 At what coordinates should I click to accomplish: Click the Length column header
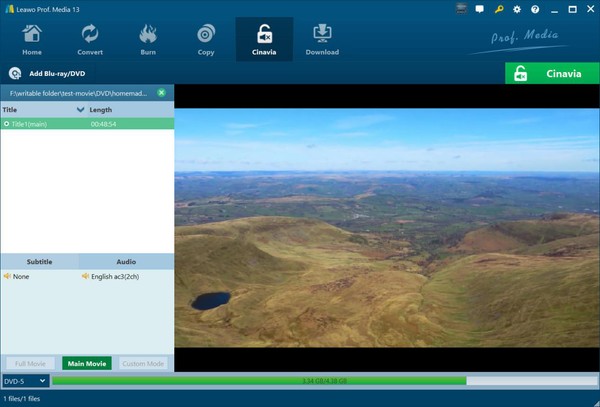[x=101, y=110]
